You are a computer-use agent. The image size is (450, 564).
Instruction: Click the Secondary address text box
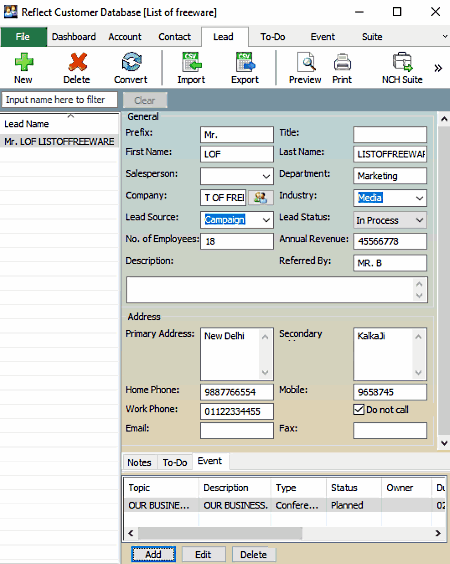pos(390,354)
